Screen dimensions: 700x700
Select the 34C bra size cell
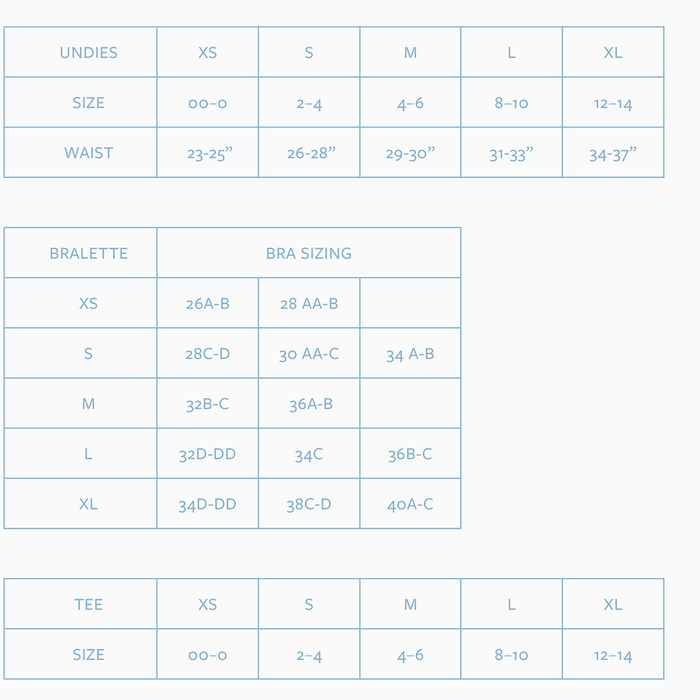pyautogui.click(x=308, y=455)
